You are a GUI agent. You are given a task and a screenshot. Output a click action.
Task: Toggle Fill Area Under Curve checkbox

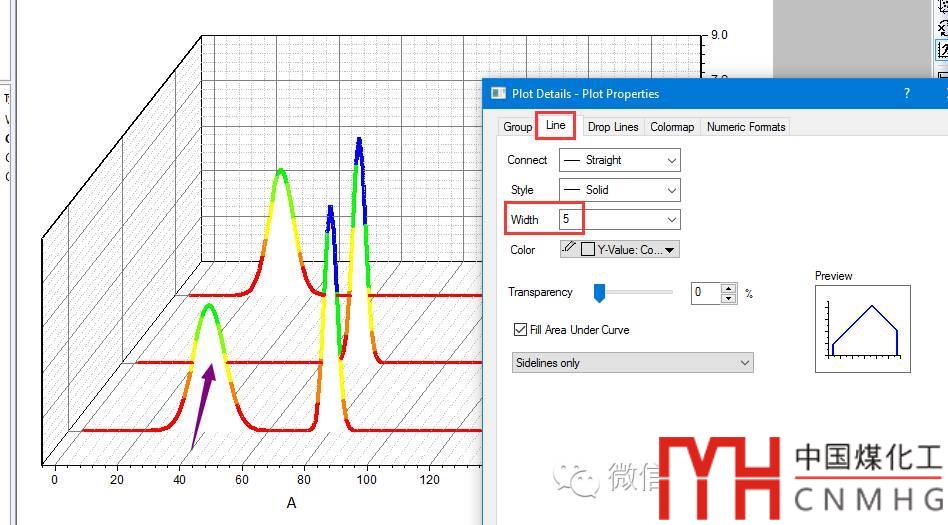[520, 330]
